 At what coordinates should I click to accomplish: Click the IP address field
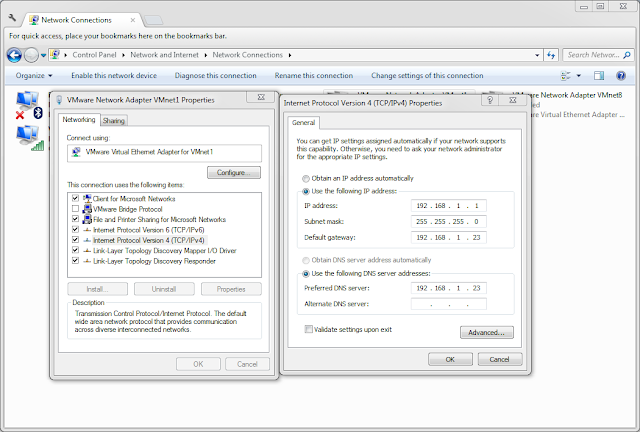click(x=449, y=206)
